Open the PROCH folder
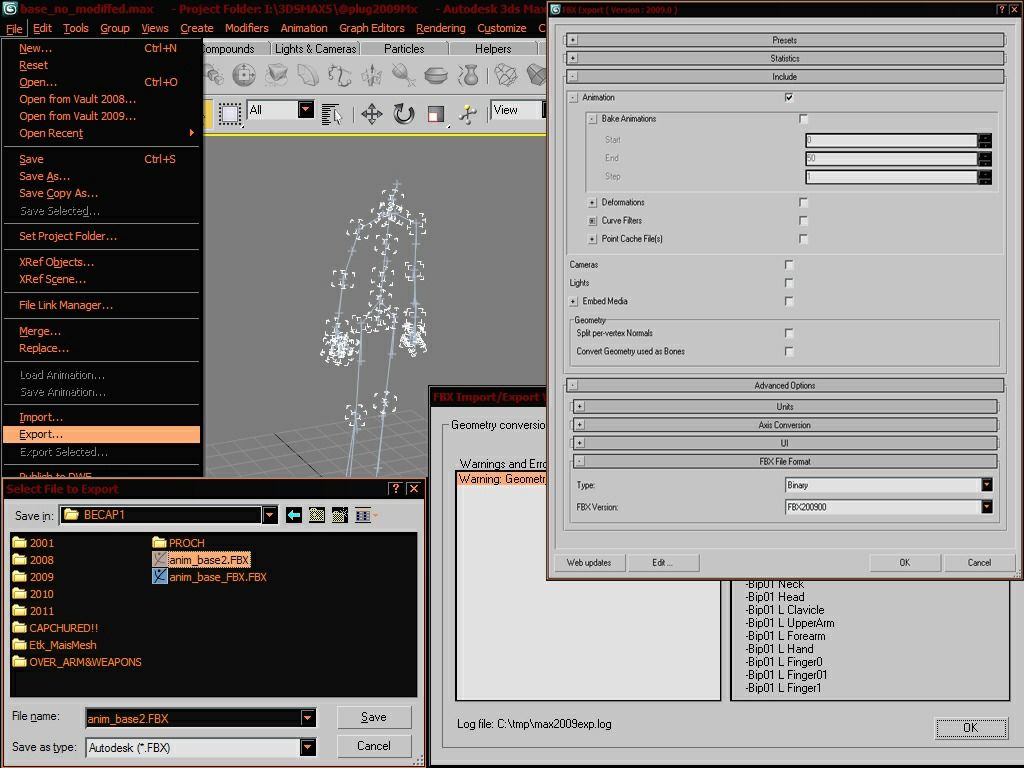The height and width of the screenshot is (768, 1024). click(178, 543)
